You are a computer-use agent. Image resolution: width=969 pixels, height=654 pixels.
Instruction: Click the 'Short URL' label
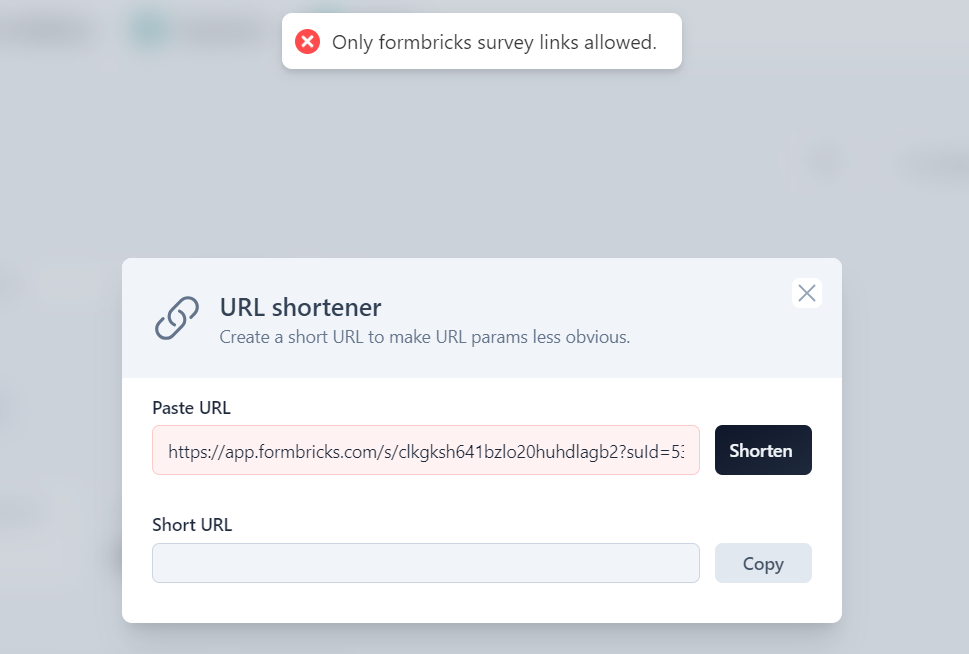pyautogui.click(x=192, y=525)
